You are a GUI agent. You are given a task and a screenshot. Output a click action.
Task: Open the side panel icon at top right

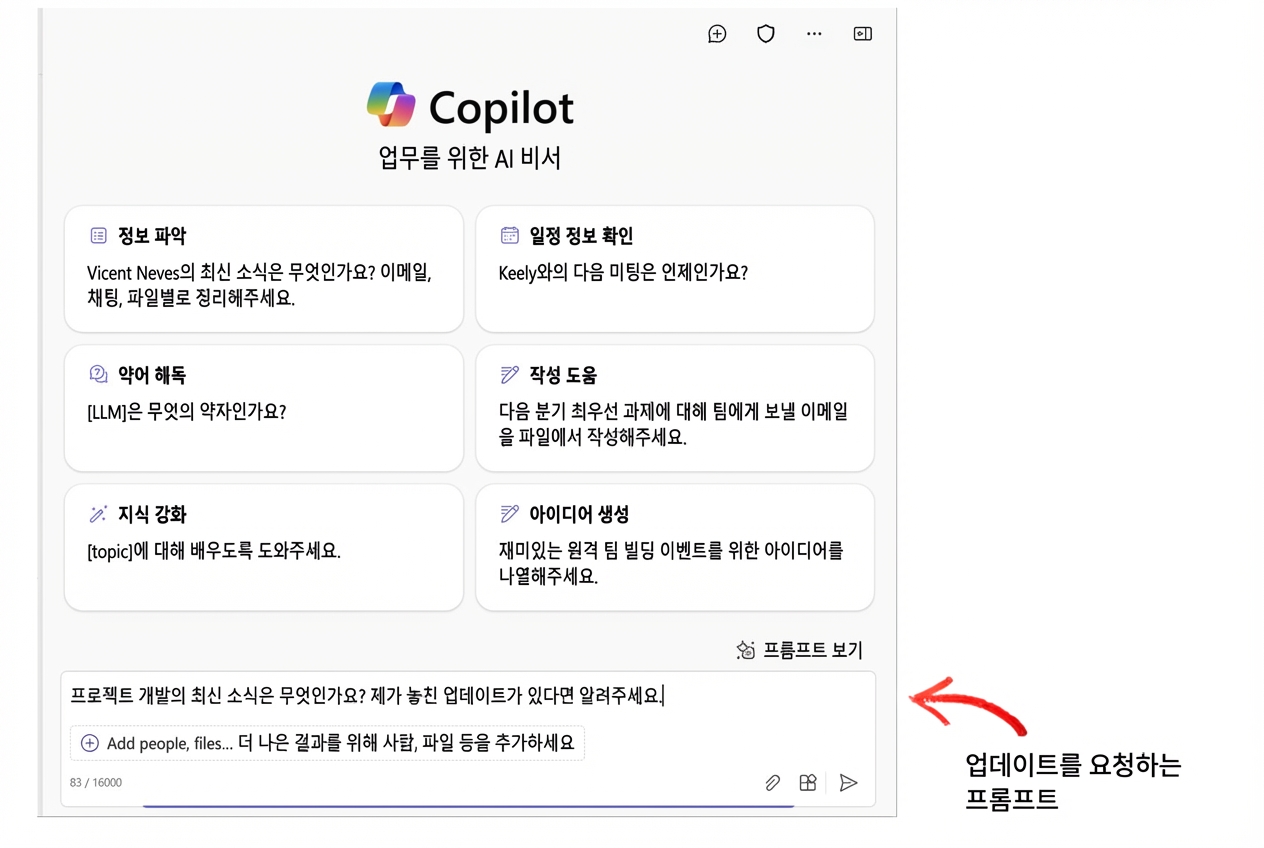[862, 34]
